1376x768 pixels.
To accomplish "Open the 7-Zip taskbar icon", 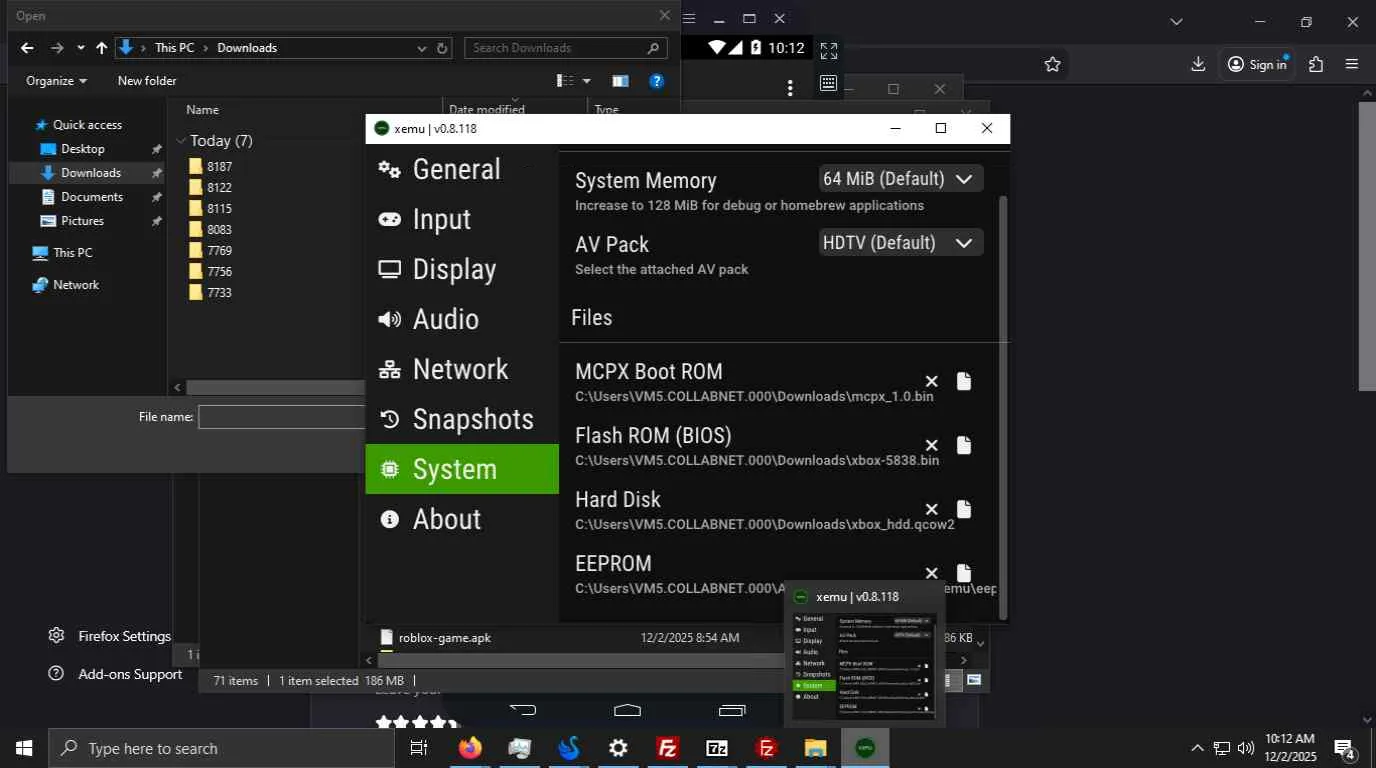I will [717, 748].
